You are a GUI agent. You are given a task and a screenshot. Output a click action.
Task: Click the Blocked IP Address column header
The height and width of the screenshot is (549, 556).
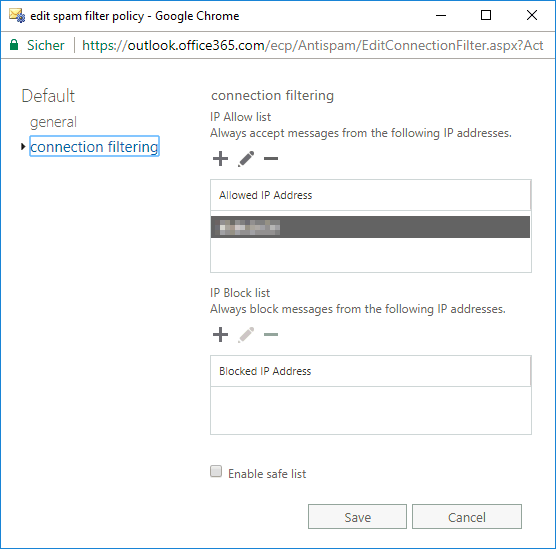click(x=370, y=371)
